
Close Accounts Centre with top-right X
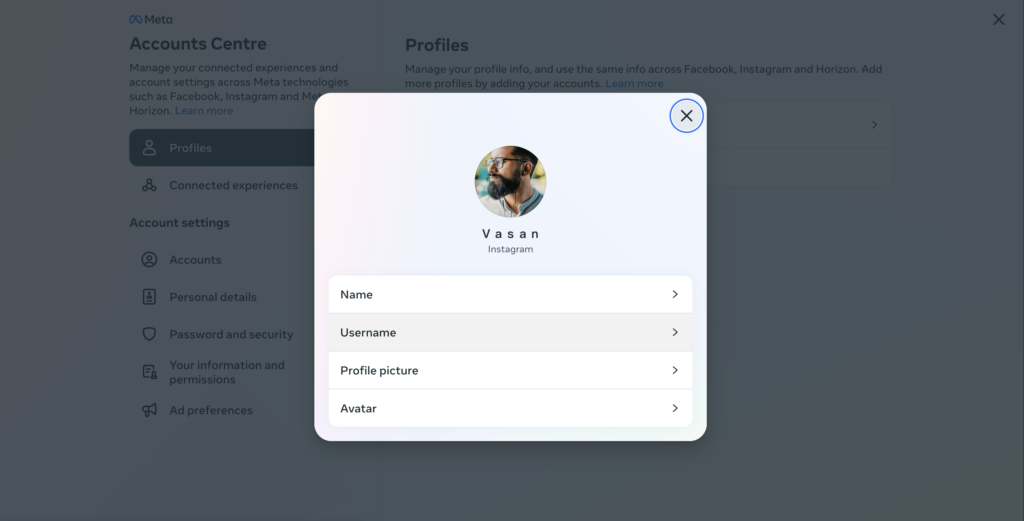tap(999, 20)
